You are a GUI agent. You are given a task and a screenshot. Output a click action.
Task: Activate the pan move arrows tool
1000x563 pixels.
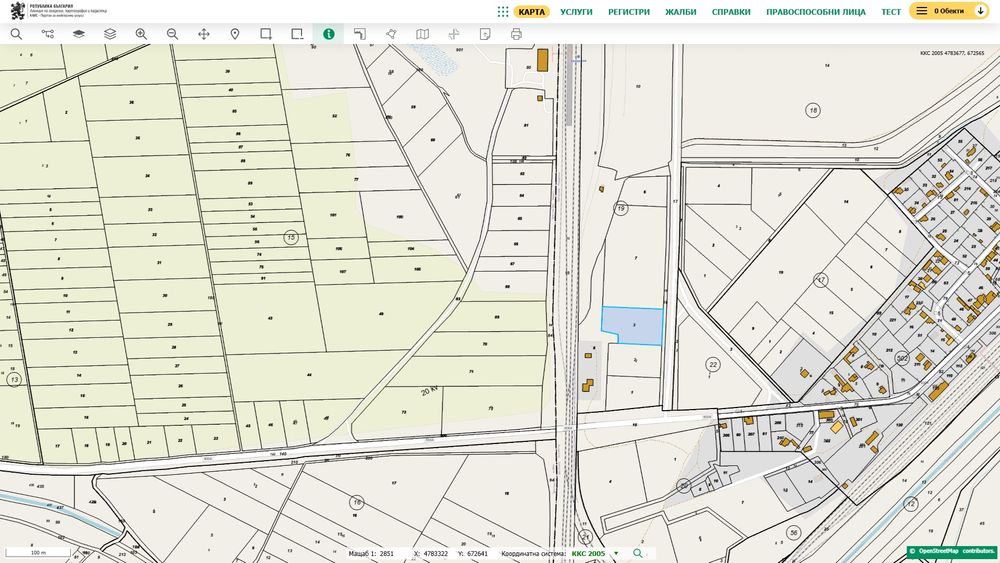coord(204,34)
